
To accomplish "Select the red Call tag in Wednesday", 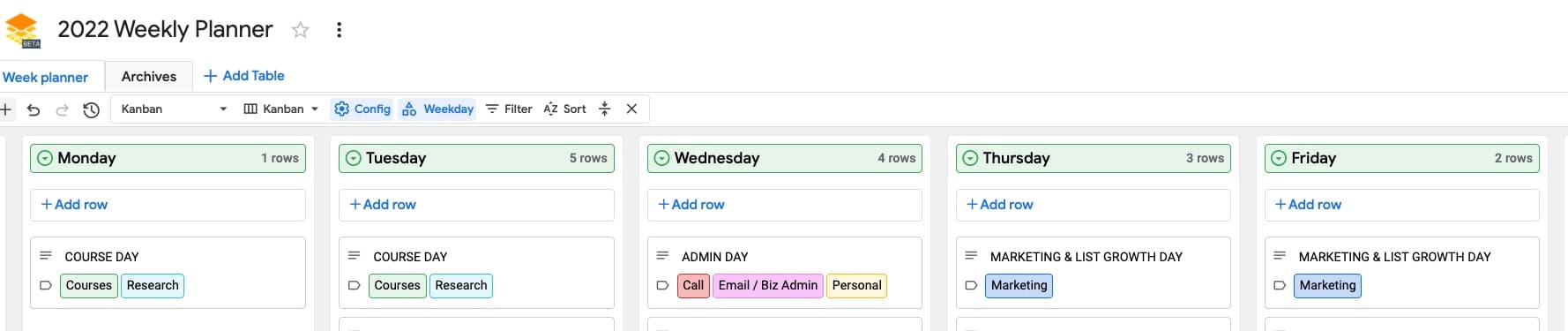I will click(x=693, y=286).
